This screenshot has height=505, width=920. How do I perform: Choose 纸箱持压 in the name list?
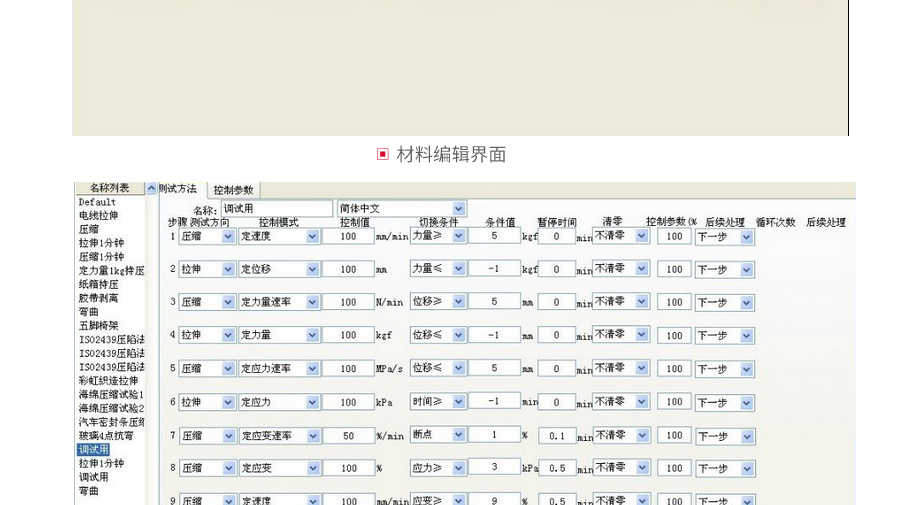[99, 284]
